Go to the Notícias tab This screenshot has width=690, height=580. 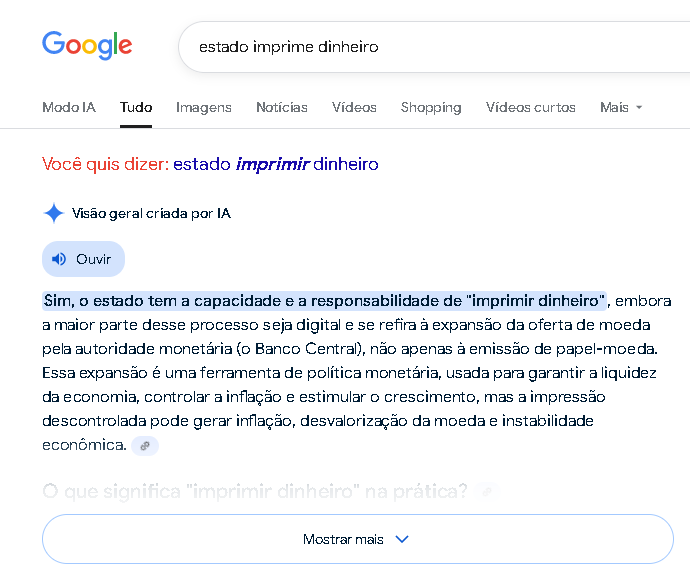pos(282,107)
